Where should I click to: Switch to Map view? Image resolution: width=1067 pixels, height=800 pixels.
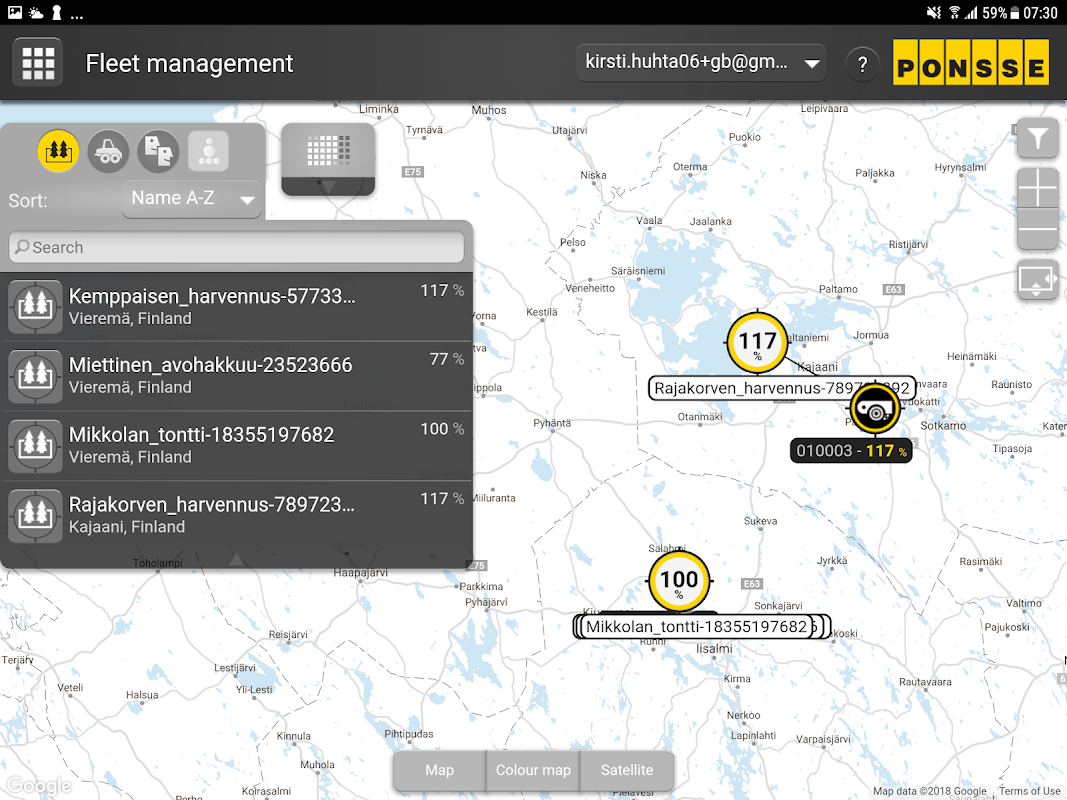coord(440,770)
